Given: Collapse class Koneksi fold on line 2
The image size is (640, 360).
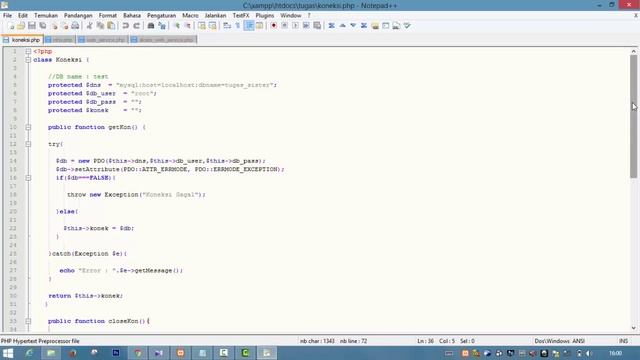Looking at the screenshot, I should coord(28,60).
